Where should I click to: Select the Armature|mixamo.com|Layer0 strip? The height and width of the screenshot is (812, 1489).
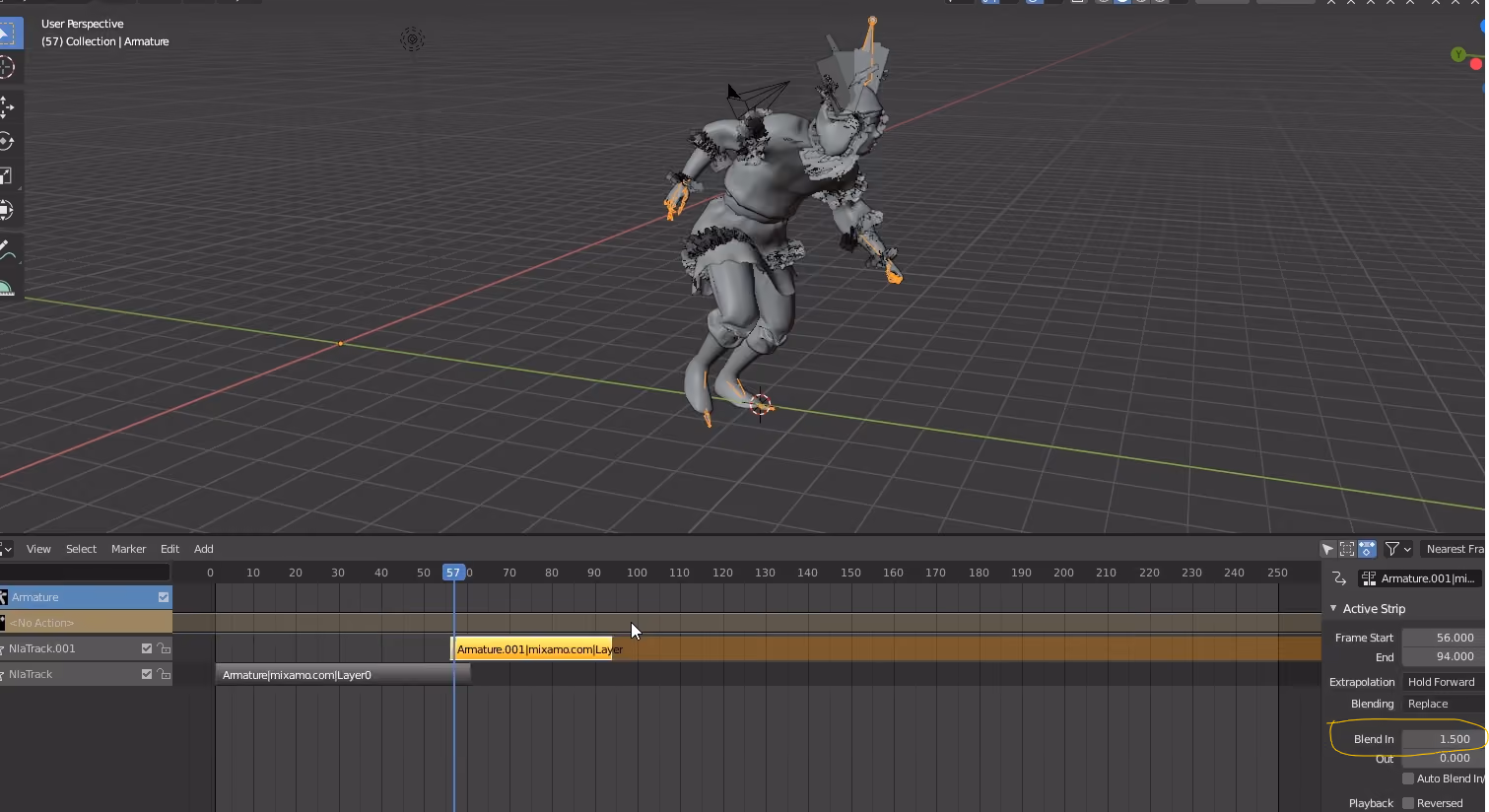[343, 675]
